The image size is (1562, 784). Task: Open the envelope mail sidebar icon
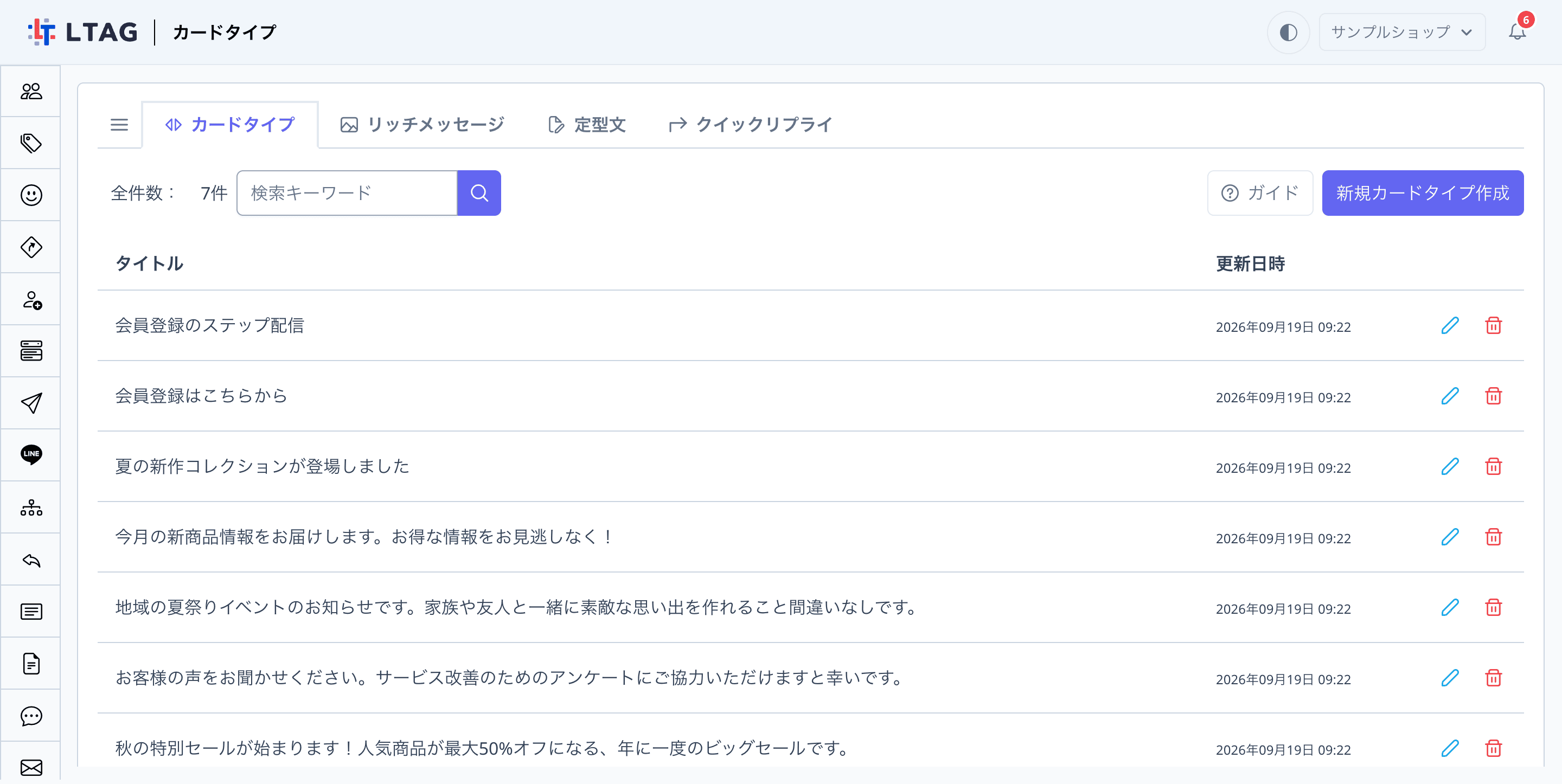coord(31,768)
